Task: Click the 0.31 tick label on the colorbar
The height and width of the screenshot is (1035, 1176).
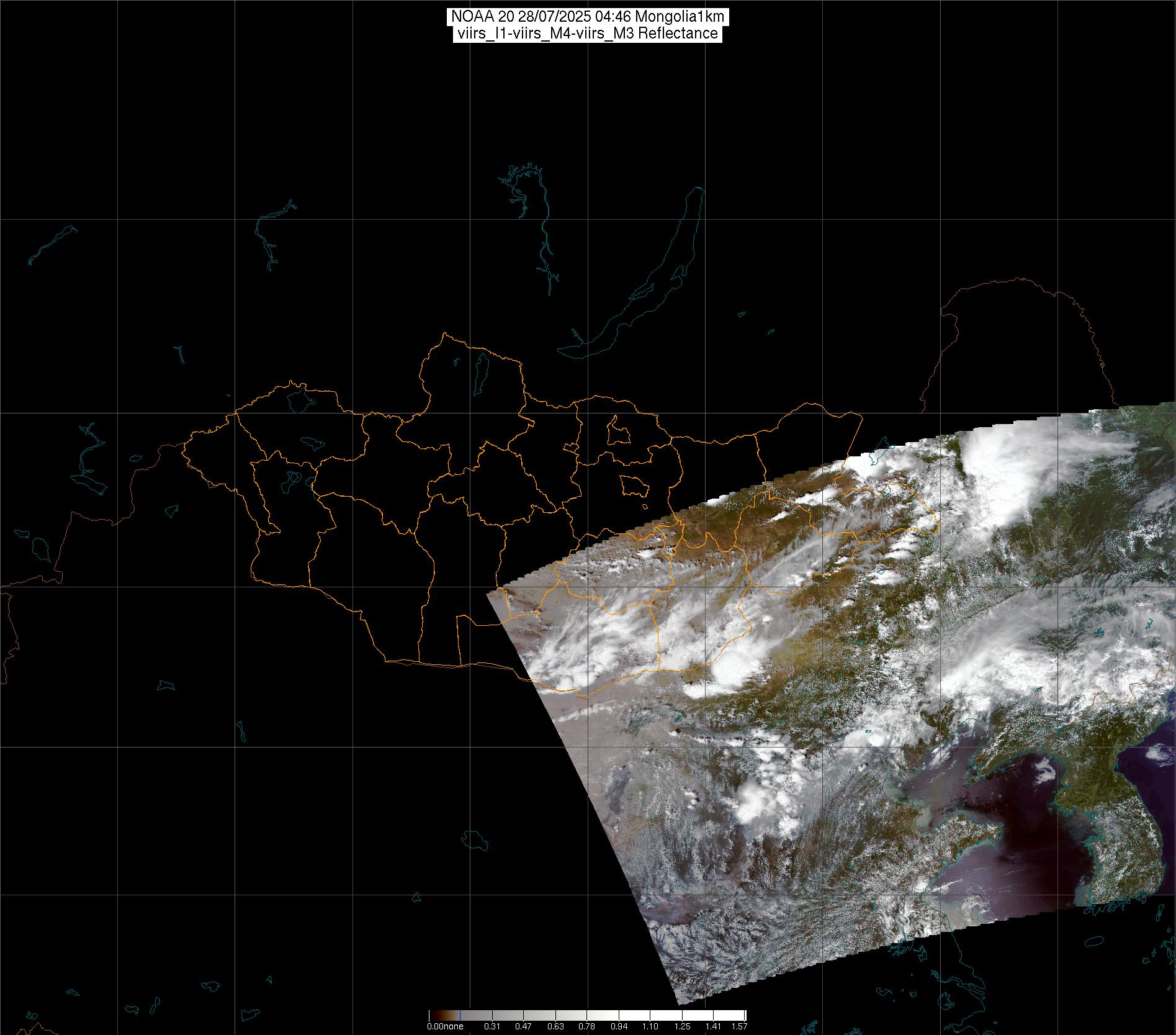Action: coord(492,1026)
